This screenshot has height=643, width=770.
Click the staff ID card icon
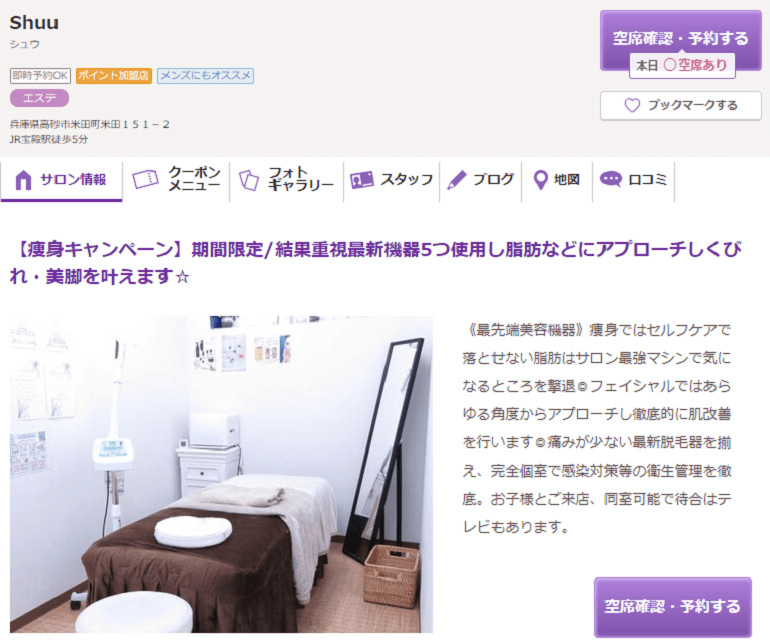(x=361, y=180)
